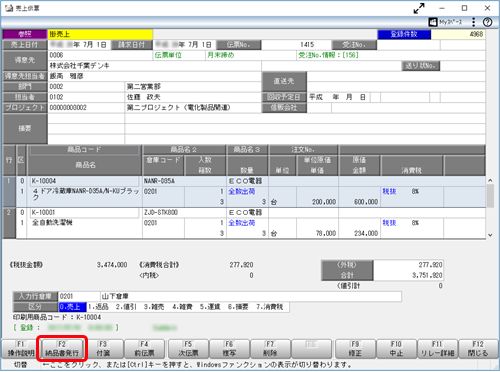
Task: Click row header for line 2
Action: (x=9, y=223)
